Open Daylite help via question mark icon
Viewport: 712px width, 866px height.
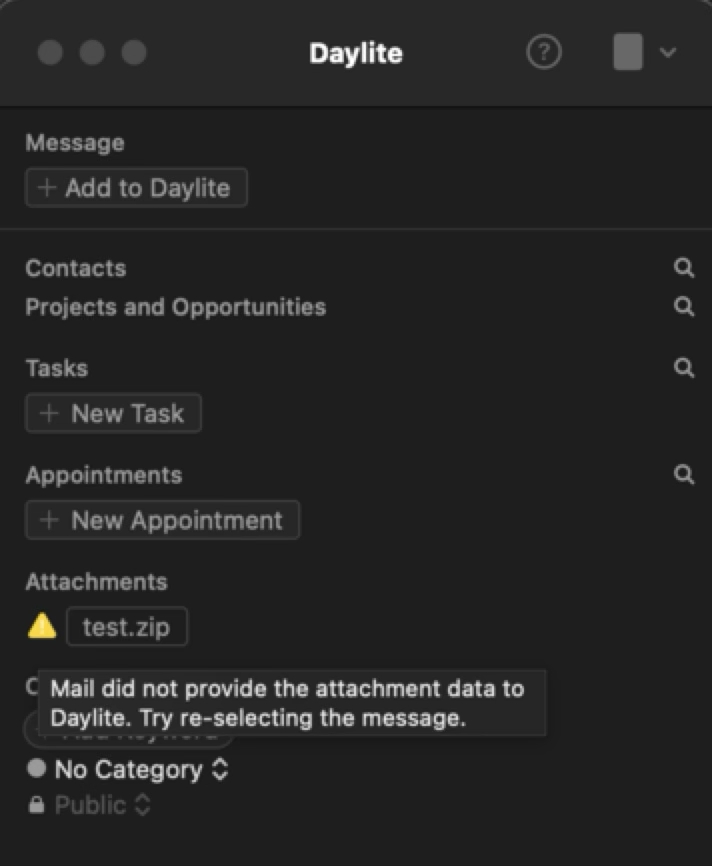coord(543,52)
